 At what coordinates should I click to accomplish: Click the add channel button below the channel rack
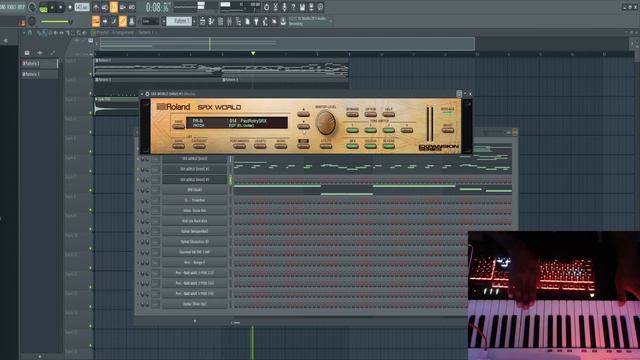pyautogui.click(x=195, y=321)
